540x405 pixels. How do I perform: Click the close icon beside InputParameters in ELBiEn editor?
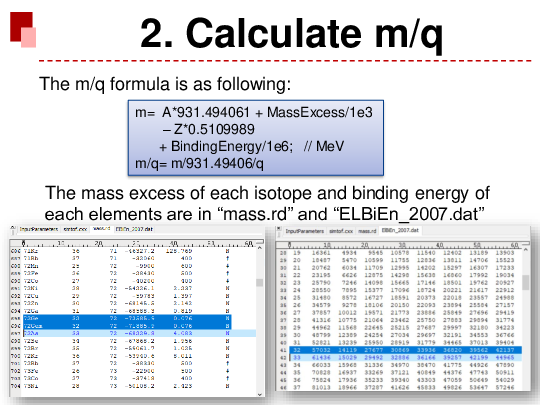(x=279, y=229)
